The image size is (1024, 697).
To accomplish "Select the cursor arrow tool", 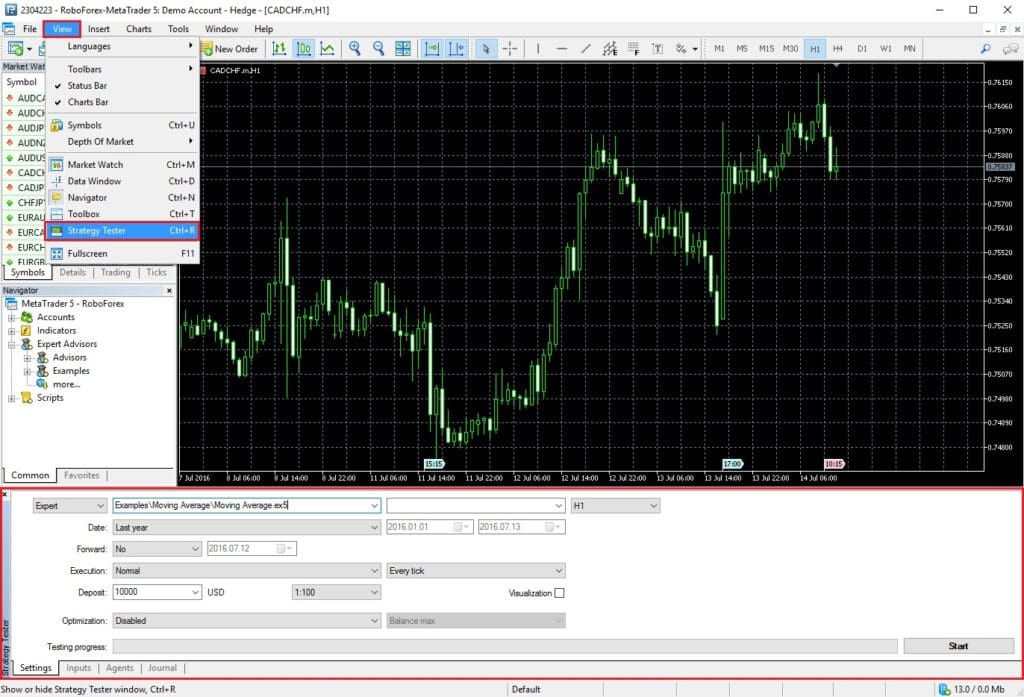I will [x=486, y=49].
